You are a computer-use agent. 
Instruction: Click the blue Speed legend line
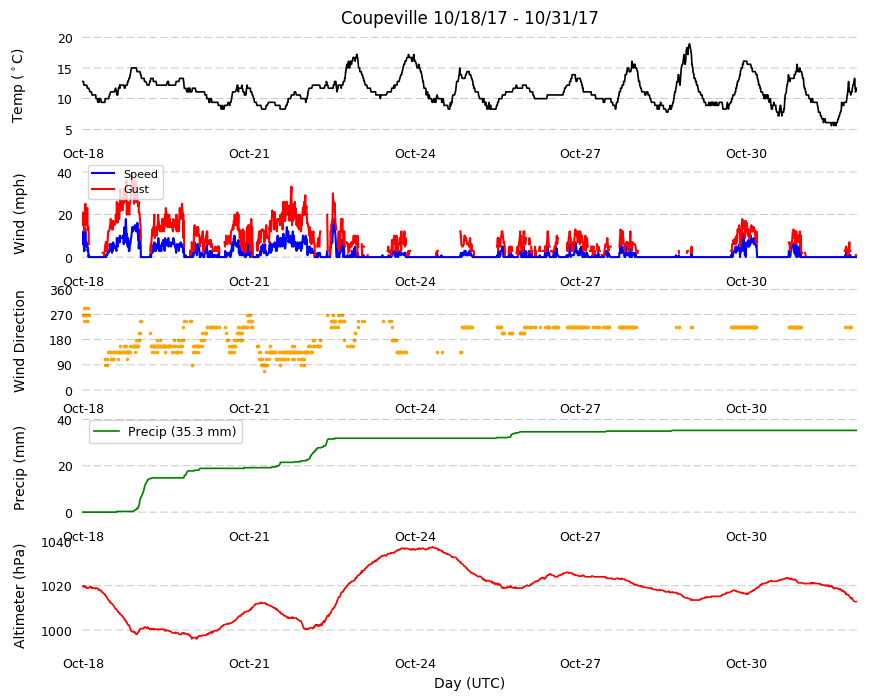coord(103,174)
